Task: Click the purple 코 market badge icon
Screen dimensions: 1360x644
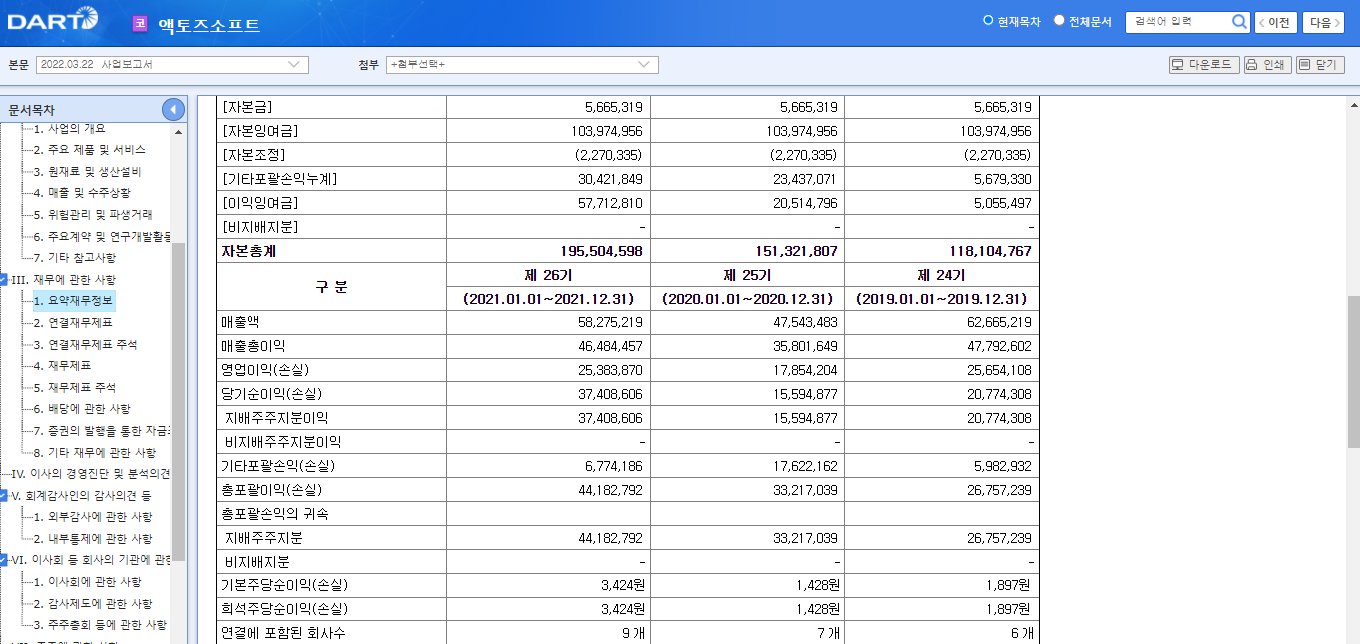Action: pos(140,23)
